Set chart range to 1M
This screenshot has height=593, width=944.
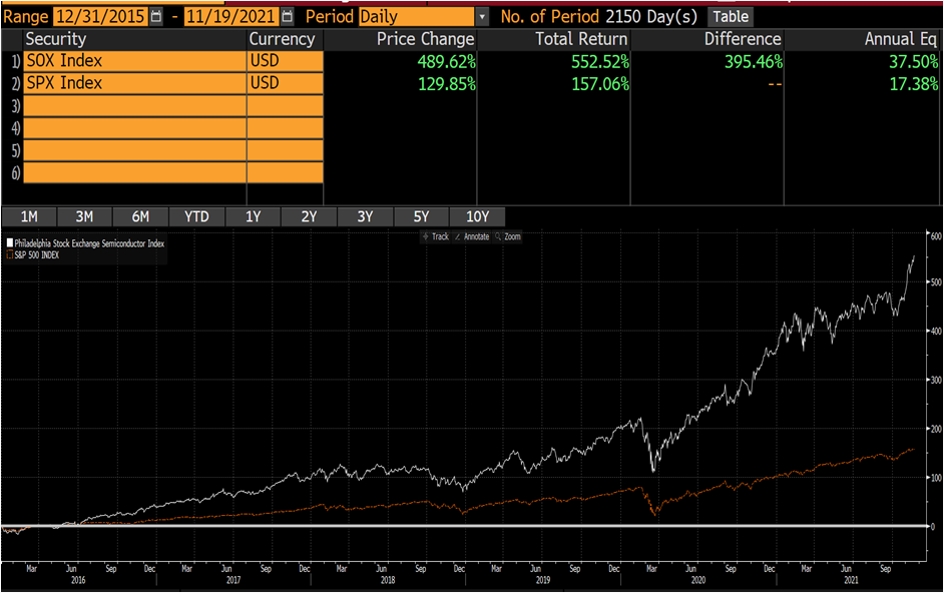[x=29, y=217]
